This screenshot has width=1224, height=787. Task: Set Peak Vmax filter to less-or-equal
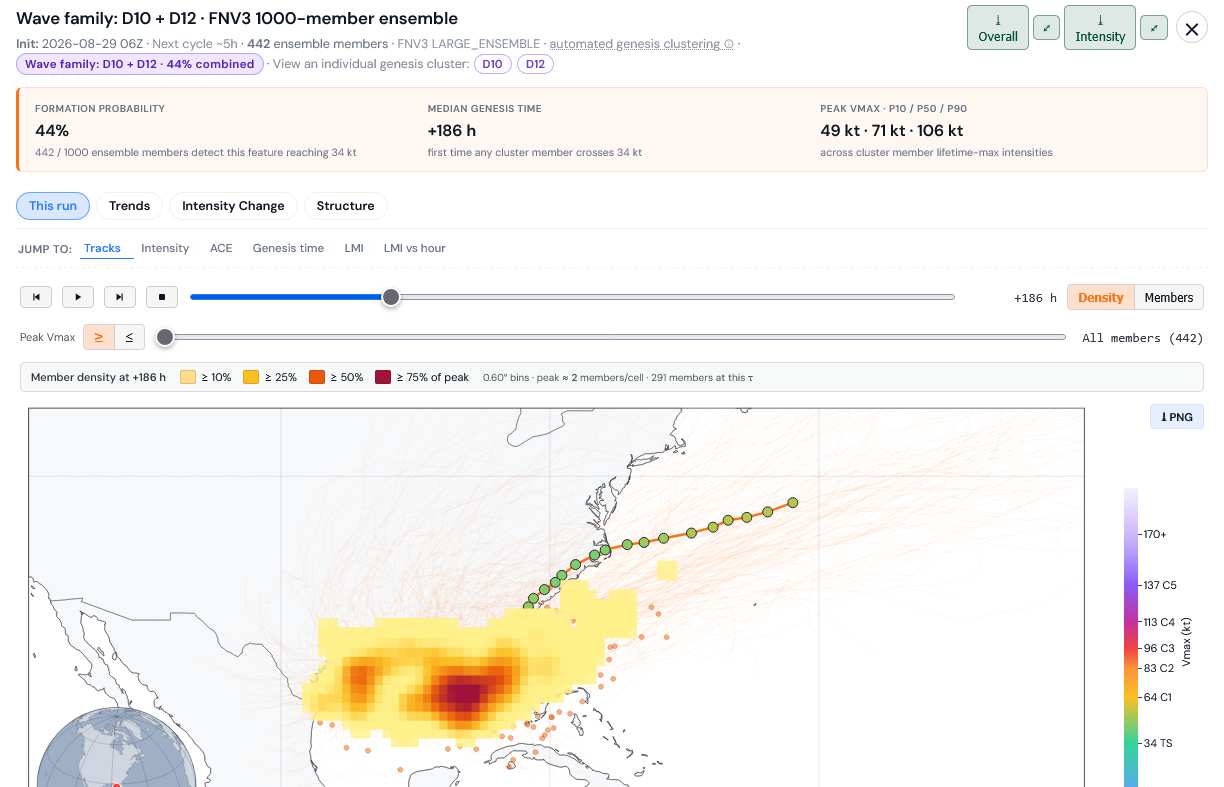[129, 337]
